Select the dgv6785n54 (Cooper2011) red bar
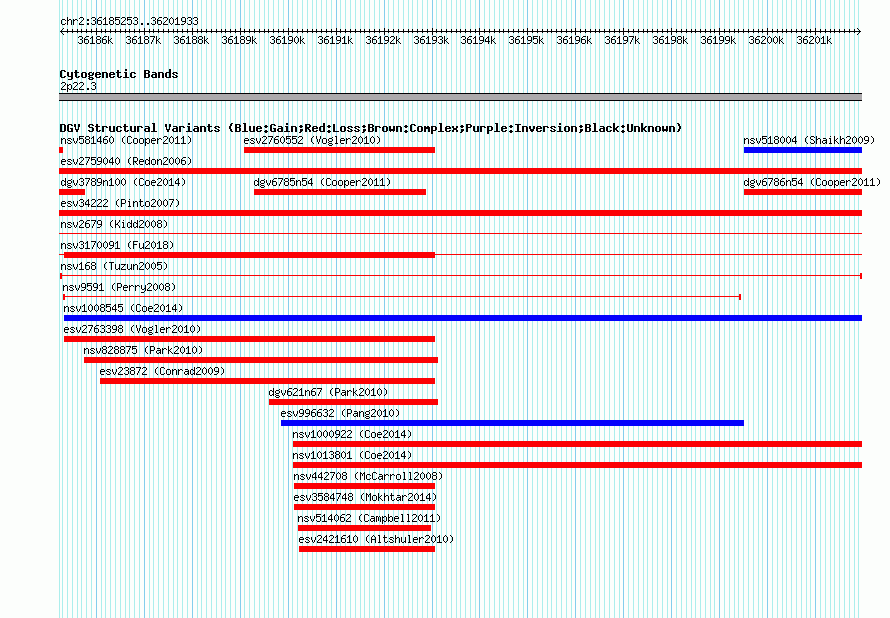This screenshot has width=890, height=618. [340, 192]
